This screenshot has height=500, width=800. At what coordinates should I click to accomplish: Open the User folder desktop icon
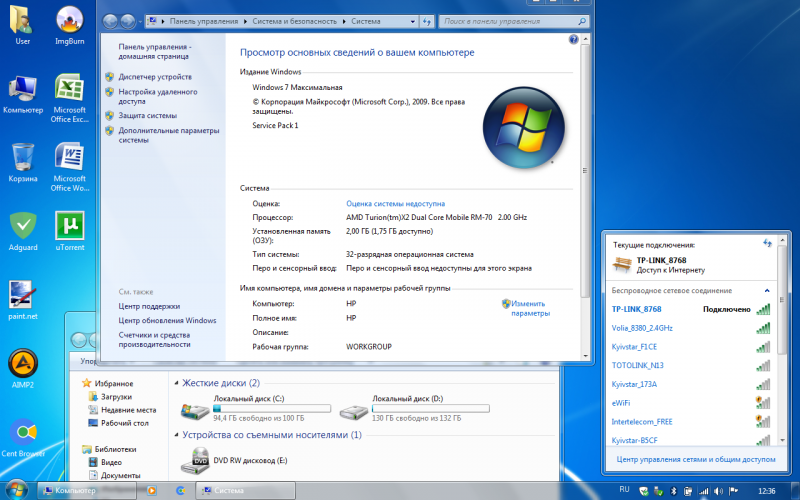click(x=22, y=24)
